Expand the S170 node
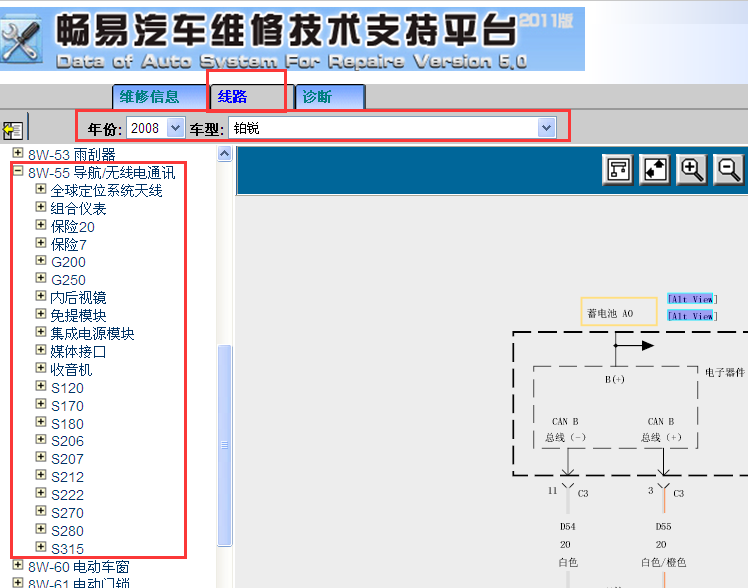 coord(41,404)
